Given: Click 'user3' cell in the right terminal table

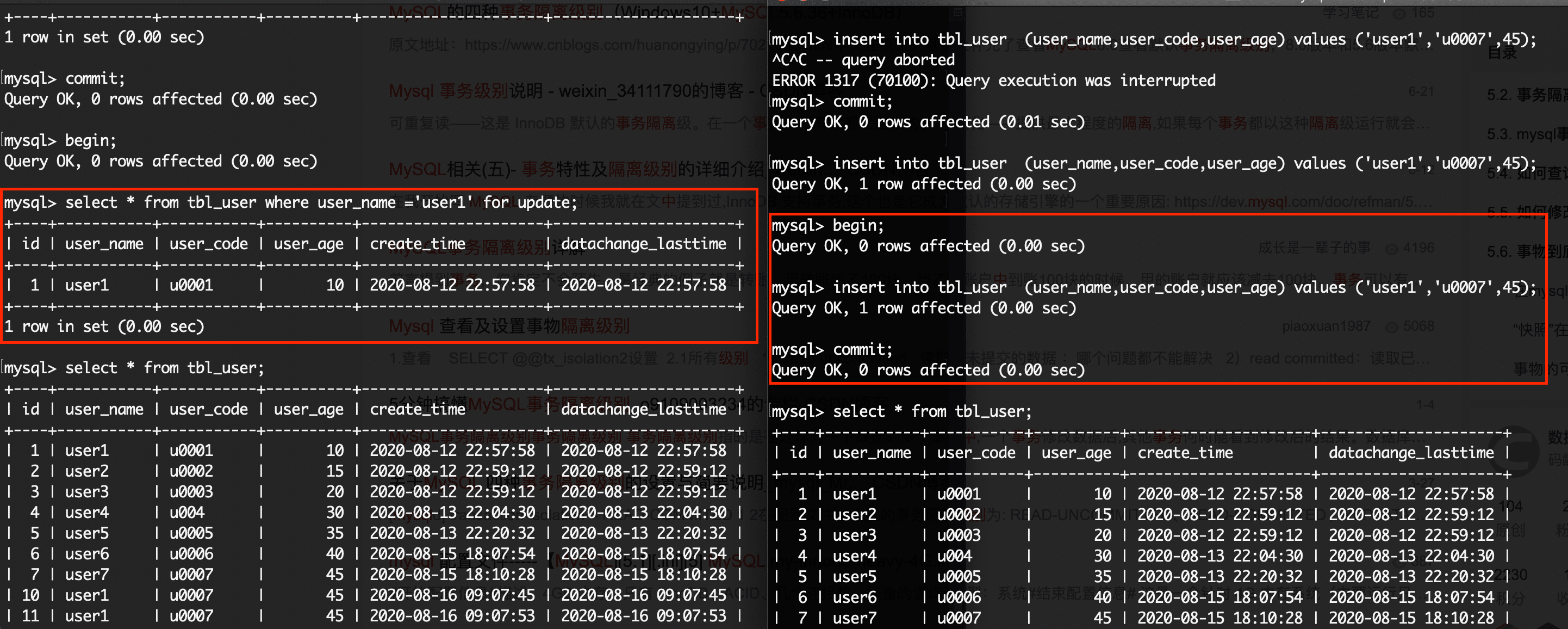Looking at the screenshot, I should 855,535.
